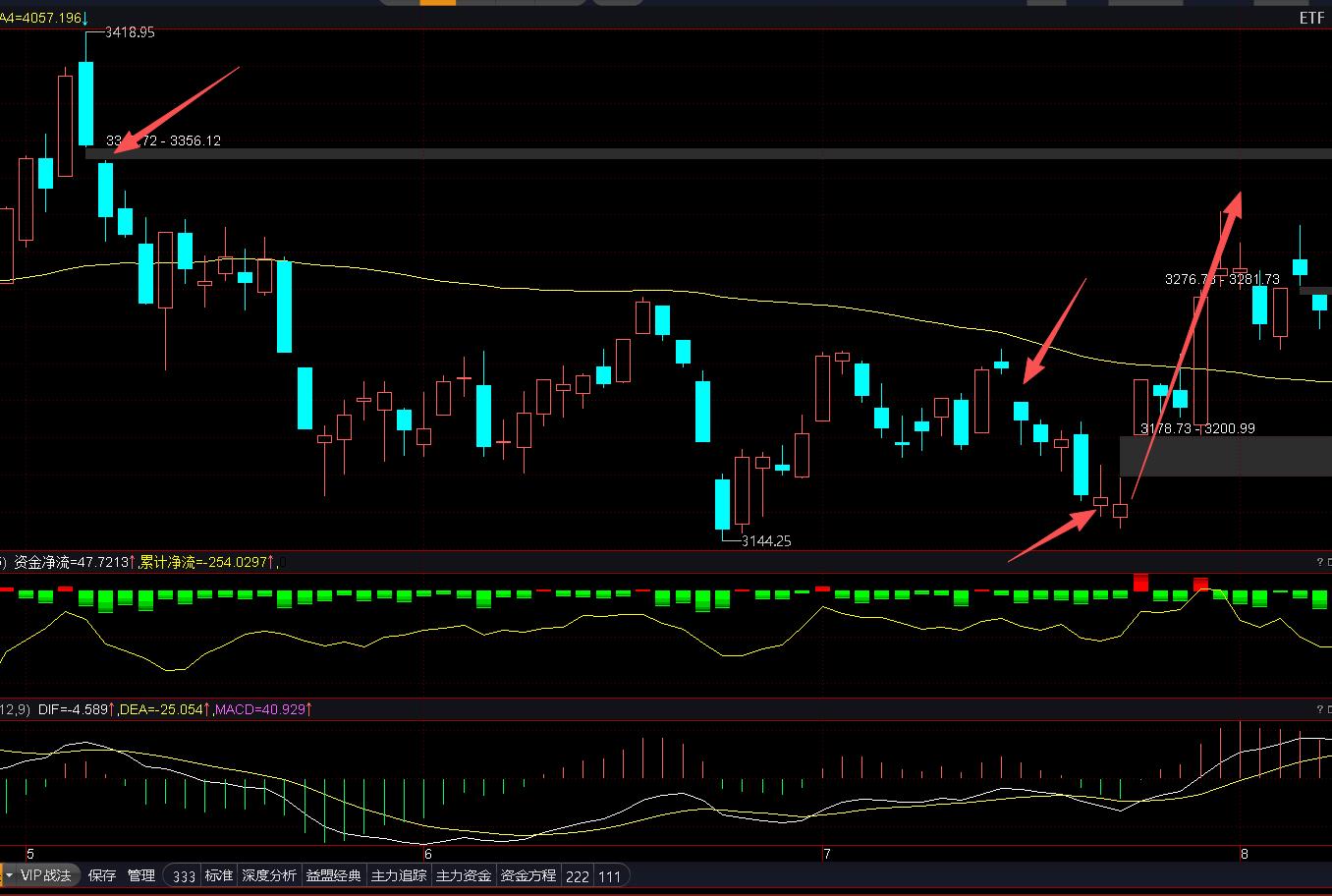Switch to the 222 template tab
The image size is (1332, 896).
click(578, 876)
